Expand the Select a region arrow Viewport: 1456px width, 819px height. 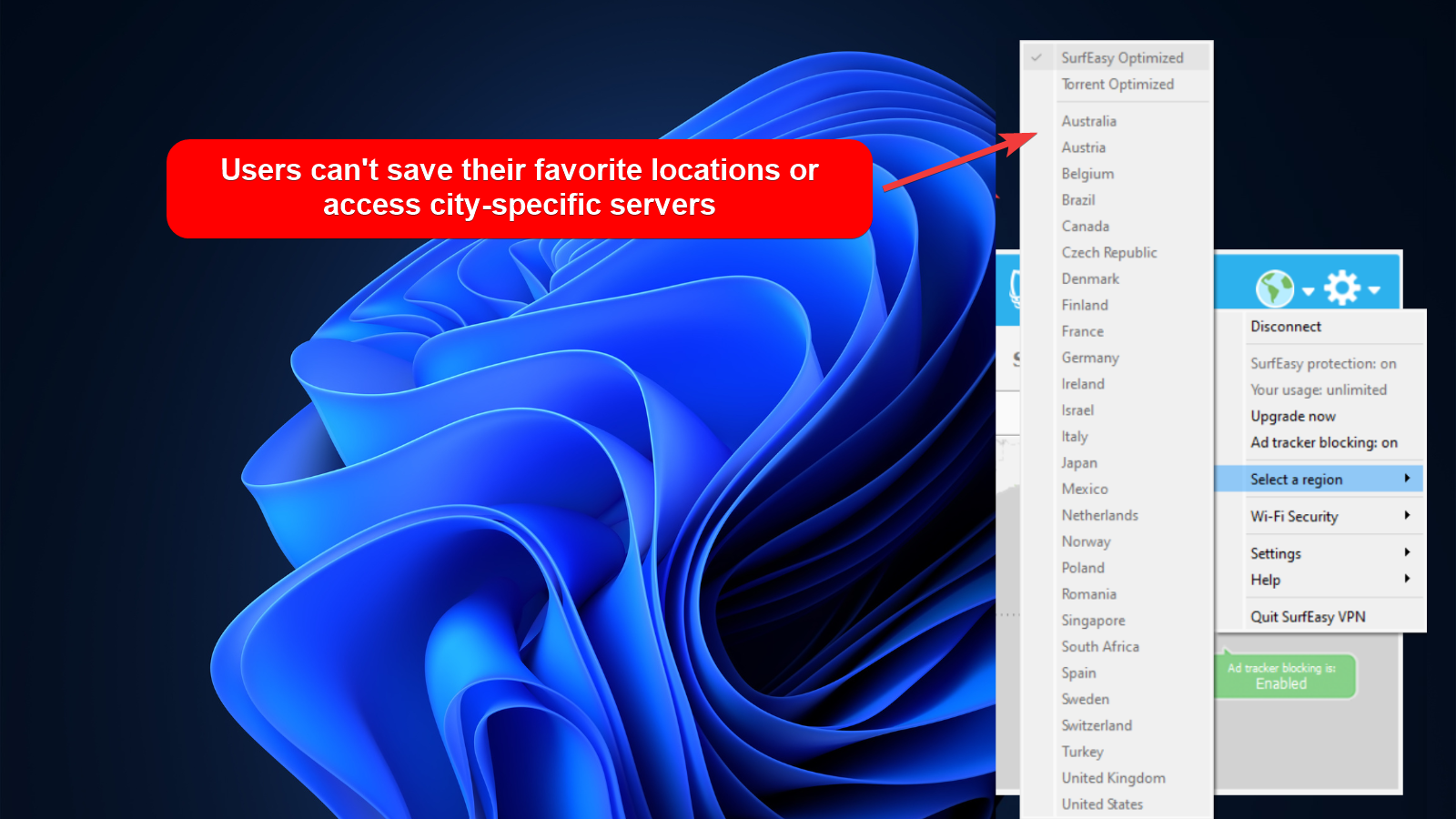pyautogui.click(x=1407, y=479)
